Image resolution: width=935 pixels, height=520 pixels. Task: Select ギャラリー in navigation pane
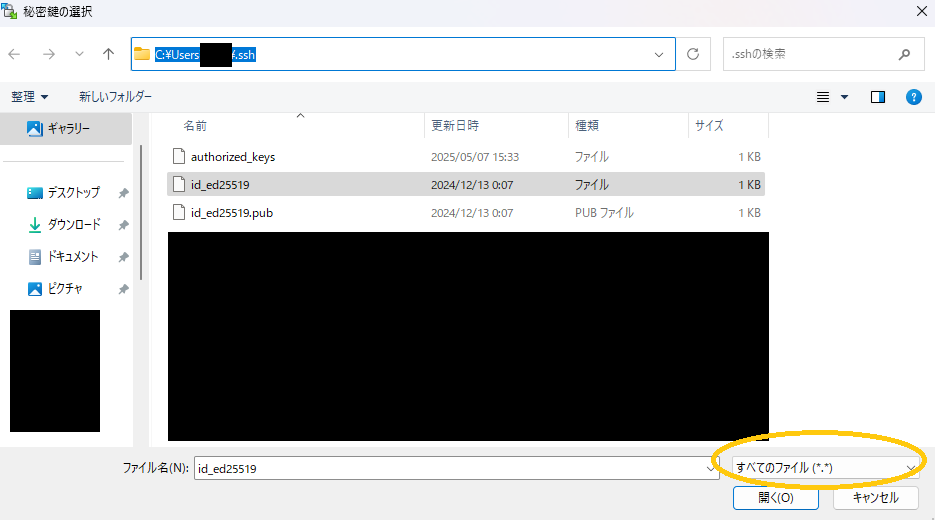(66, 128)
